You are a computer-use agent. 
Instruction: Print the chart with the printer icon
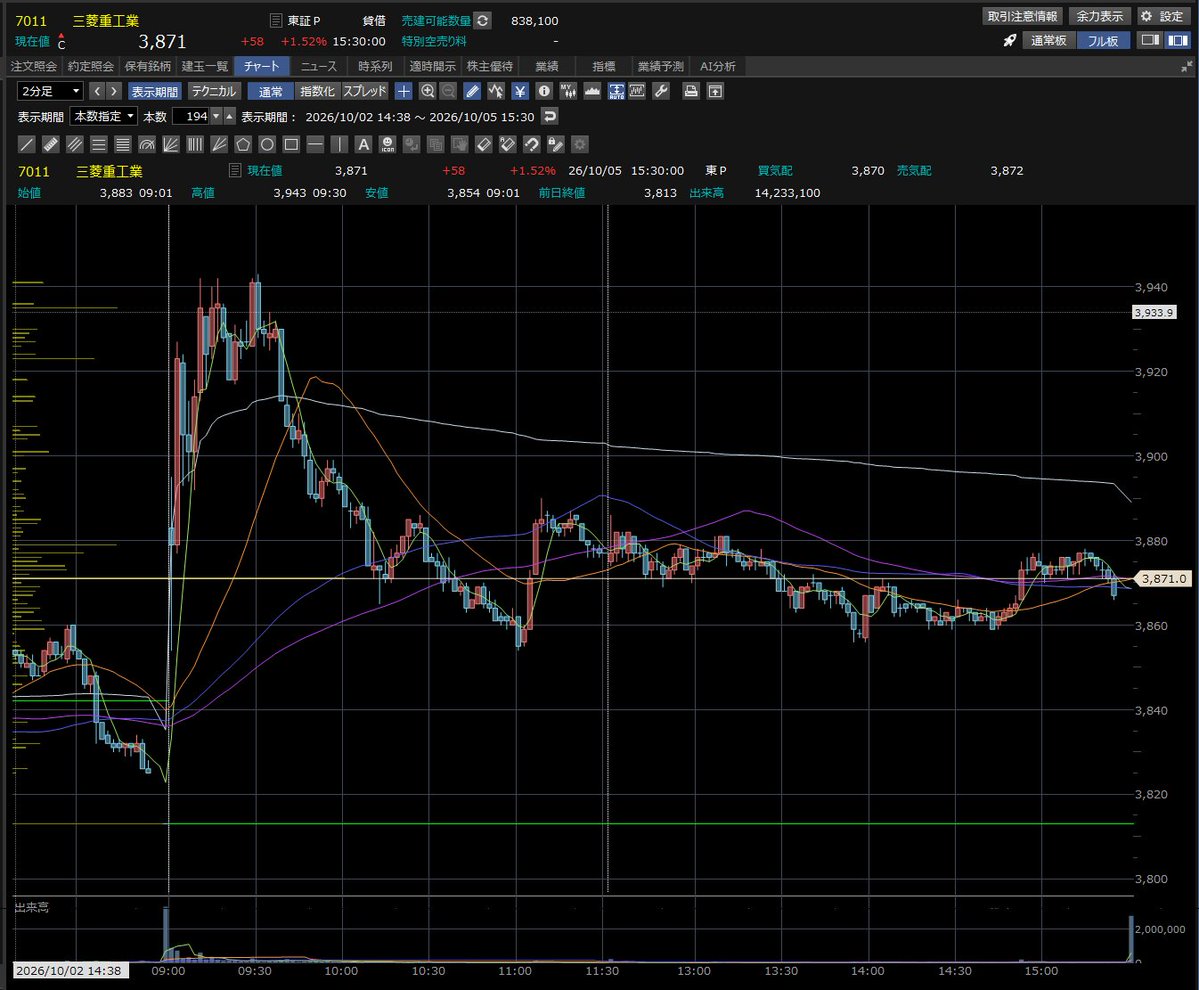(x=690, y=92)
